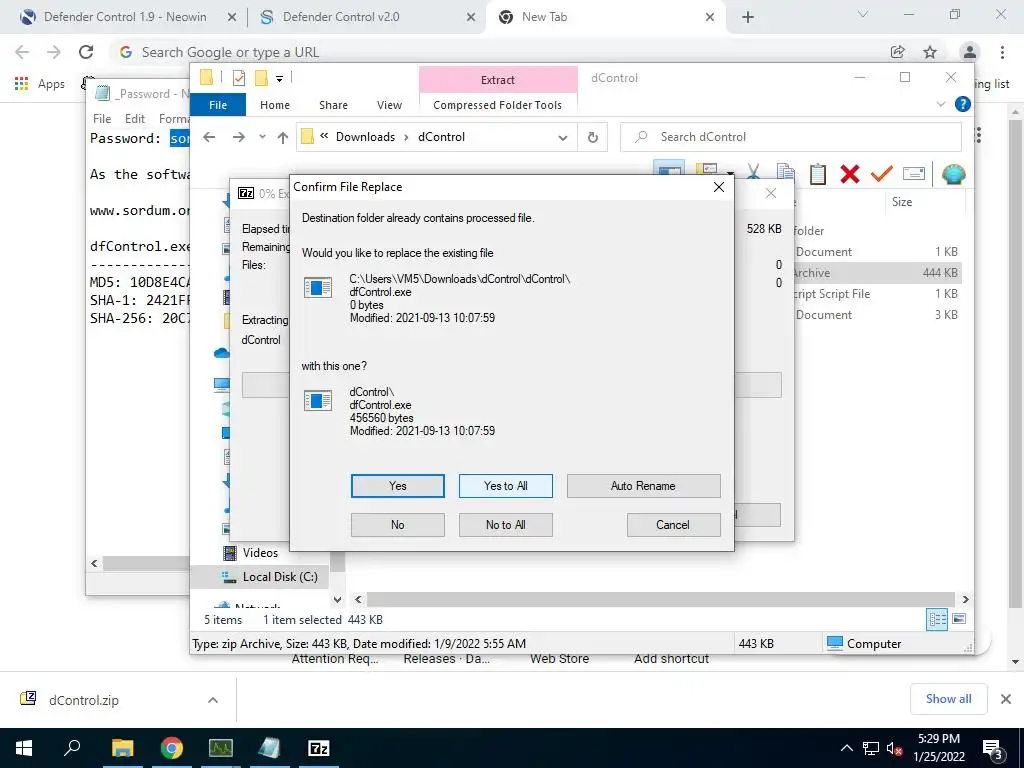Viewport: 1024px width, 768px height.
Task: Click Explorer horizontal scrollbar right arrow
Action: (x=965, y=599)
